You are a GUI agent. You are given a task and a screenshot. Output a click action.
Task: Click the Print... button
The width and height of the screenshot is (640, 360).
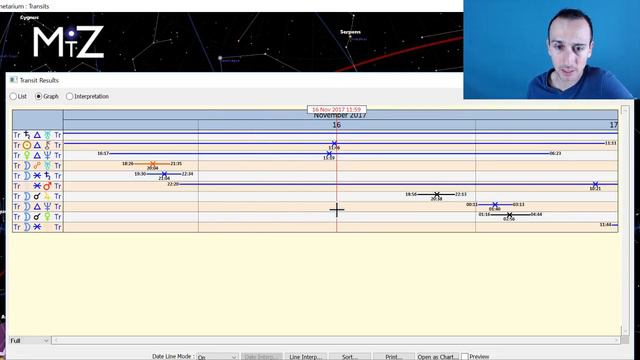(394, 357)
